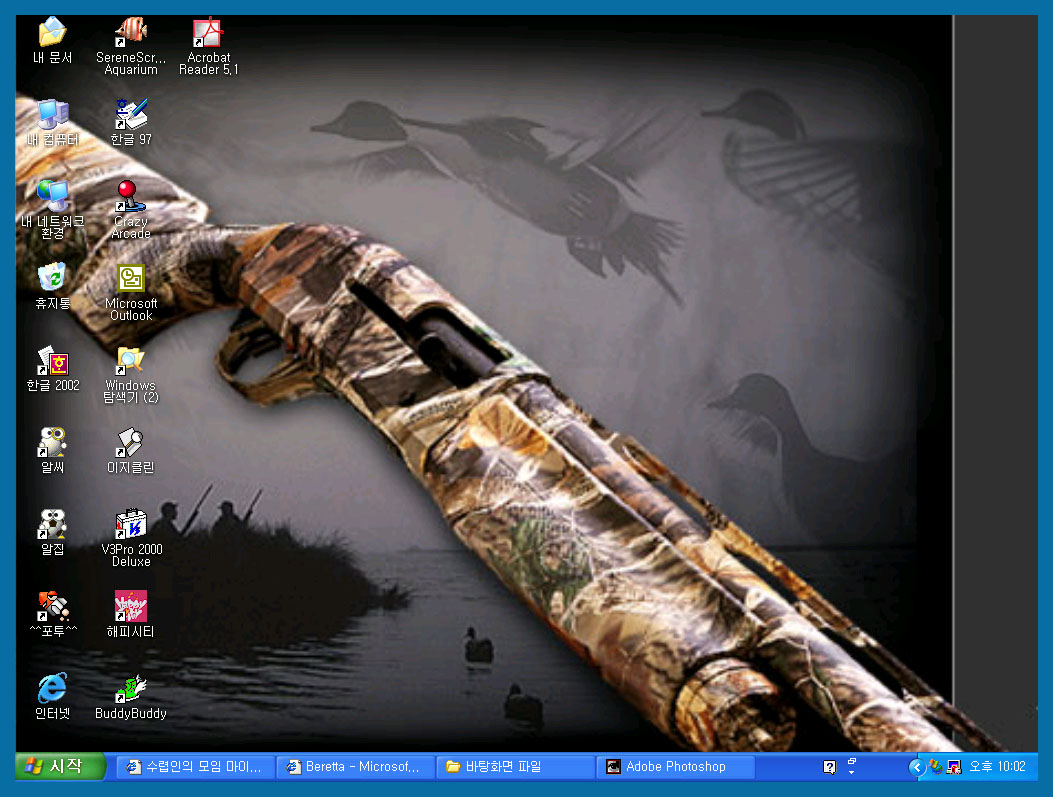Screen dimensions: 1053x797
Task: Select the SereneScreen Aquarium shortcut icon
Action: pos(131,33)
